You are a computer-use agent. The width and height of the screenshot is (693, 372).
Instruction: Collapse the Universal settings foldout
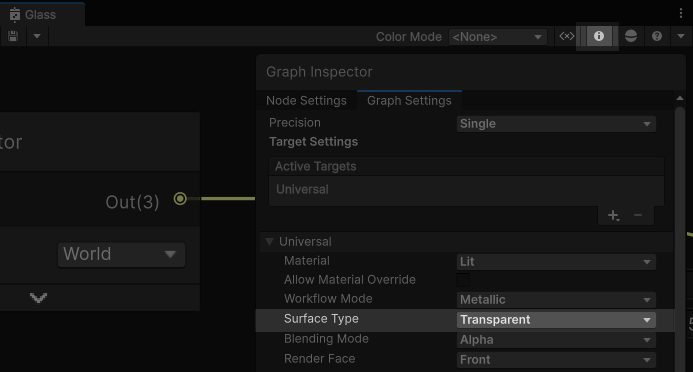(x=269, y=242)
